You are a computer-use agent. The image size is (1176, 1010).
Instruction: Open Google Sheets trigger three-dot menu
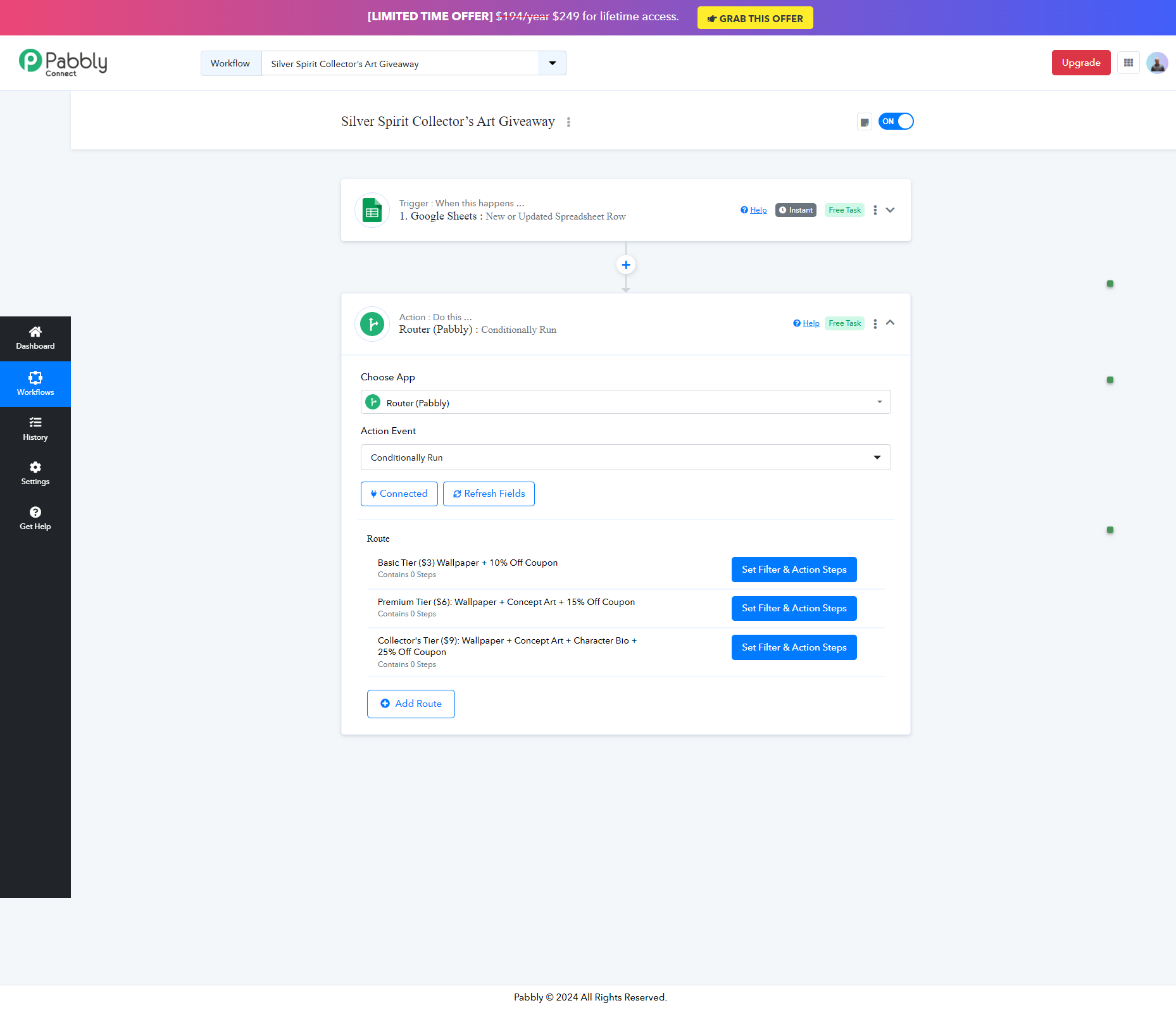(875, 210)
